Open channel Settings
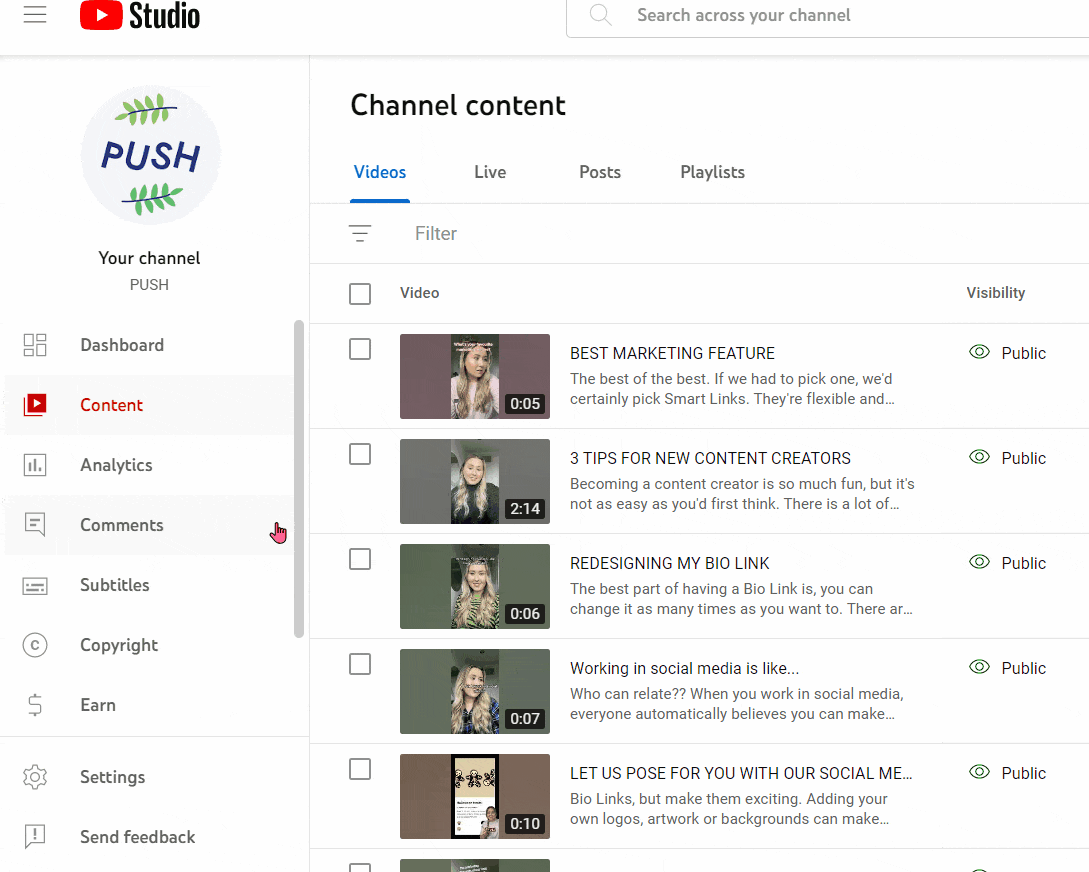The image size is (1089, 872). click(112, 777)
